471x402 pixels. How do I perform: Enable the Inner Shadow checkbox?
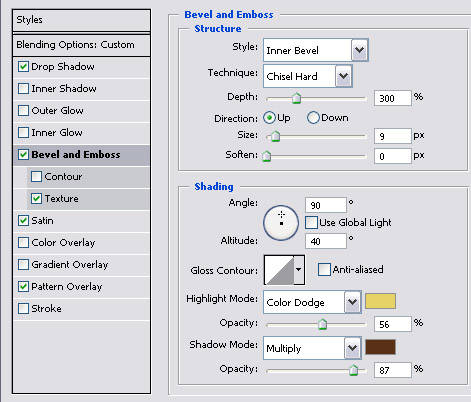(x=23, y=89)
